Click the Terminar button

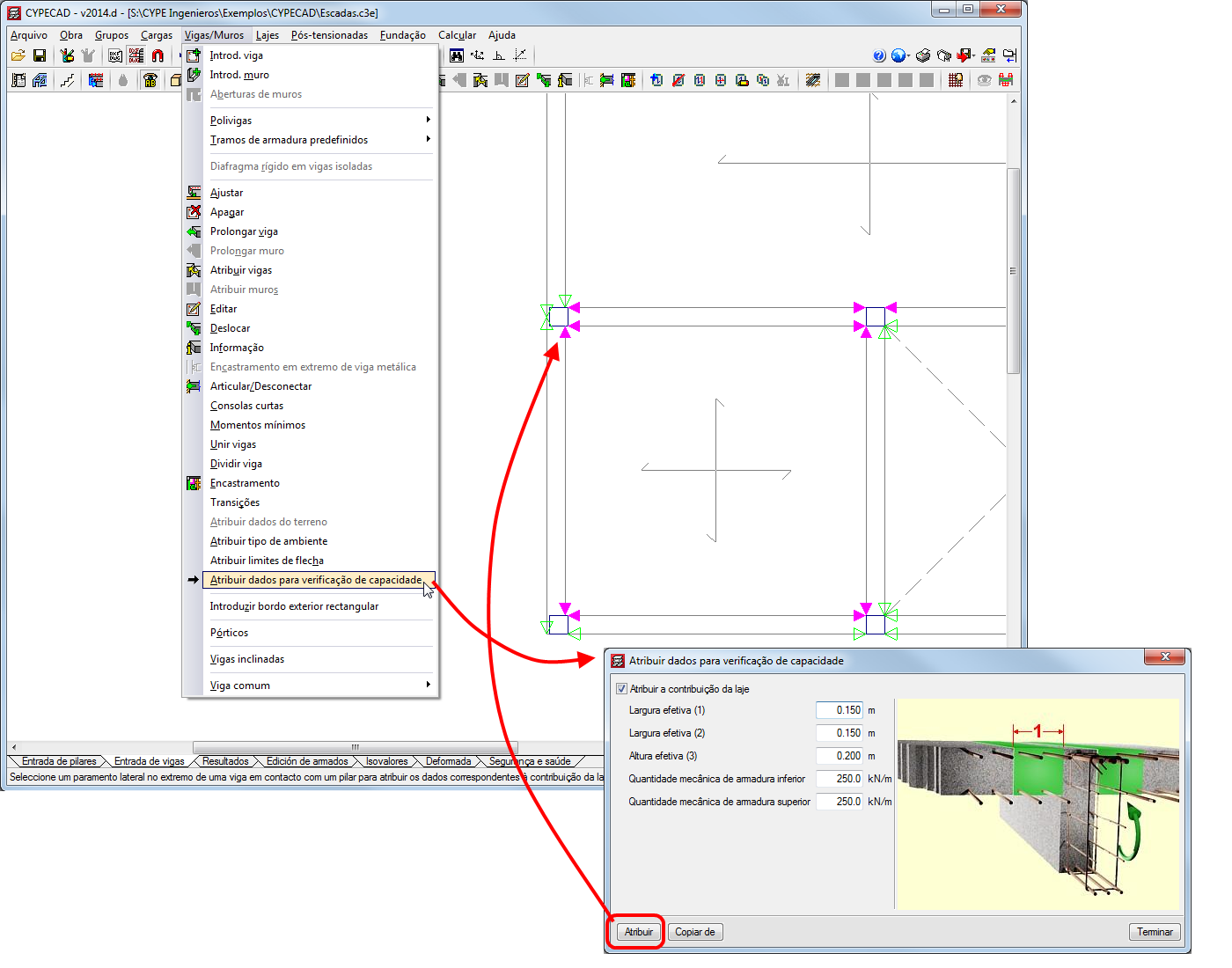coord(1154,932)
